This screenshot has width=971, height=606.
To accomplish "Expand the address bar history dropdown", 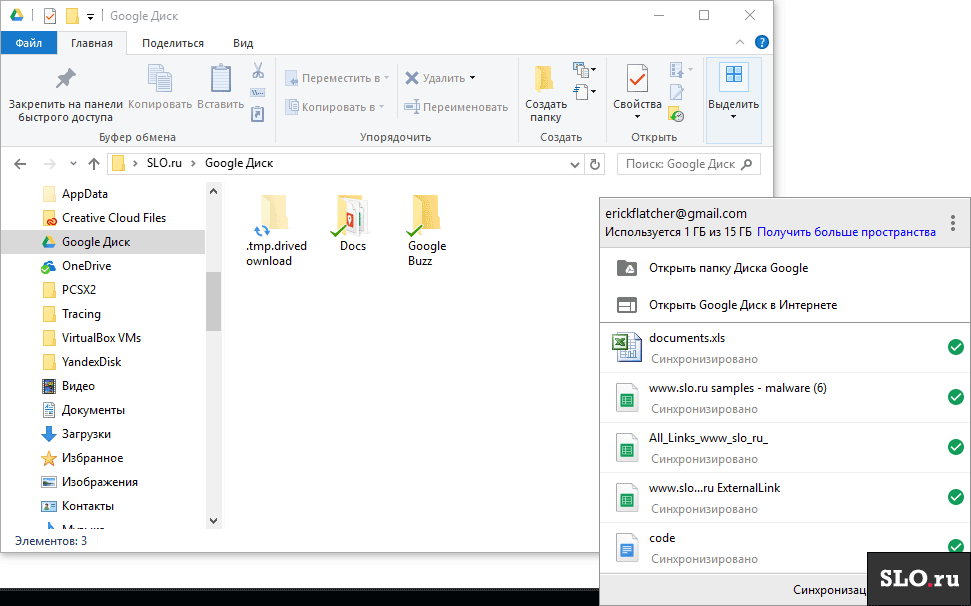I will tap(575, 165).
